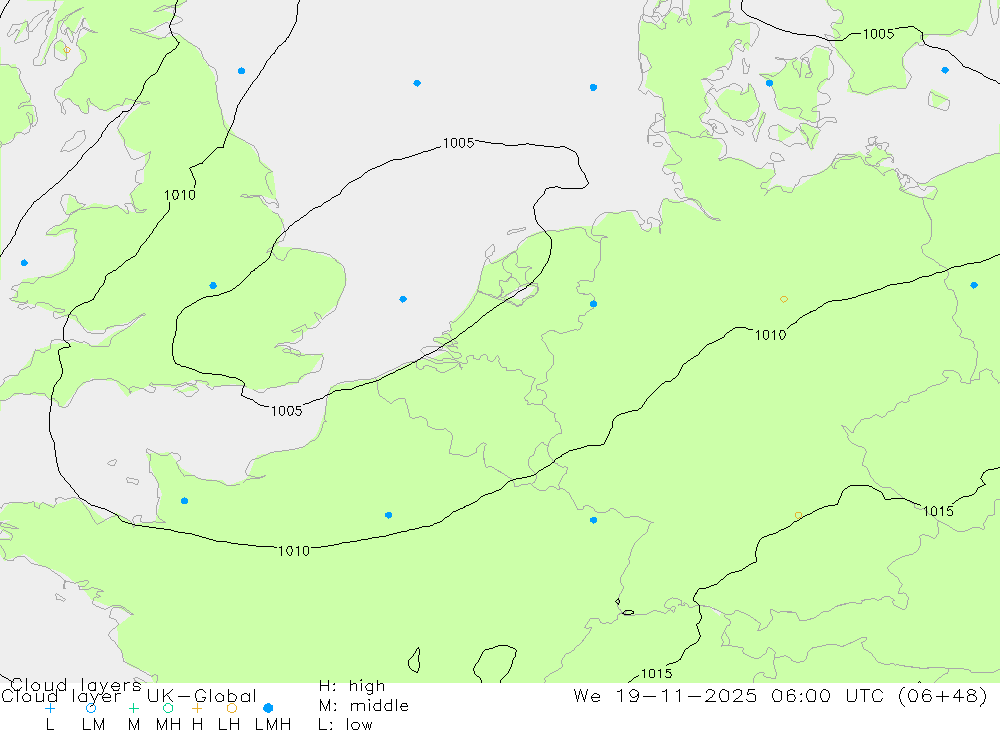Screen dimensions: 1000x733
Task: Click the 1005 isobar label in the North Sea
Action: (x=459, y=143)
